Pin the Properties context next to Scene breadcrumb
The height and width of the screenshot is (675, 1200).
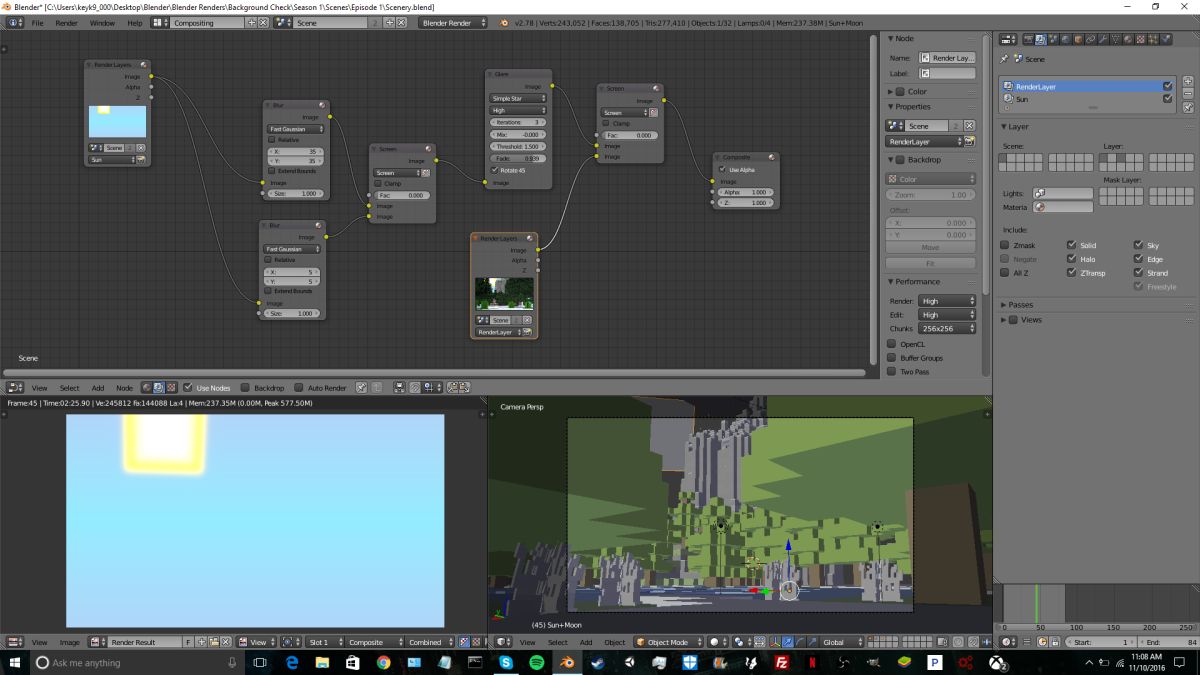pos(1004,59)
